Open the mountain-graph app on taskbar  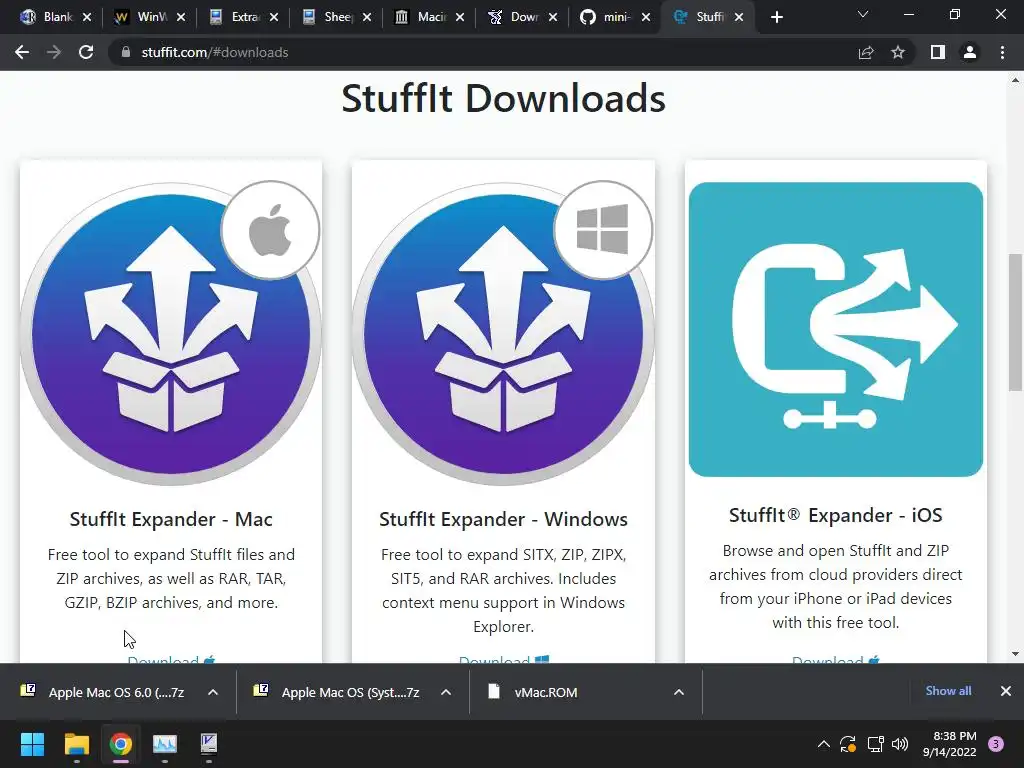[x=165, y=744]
